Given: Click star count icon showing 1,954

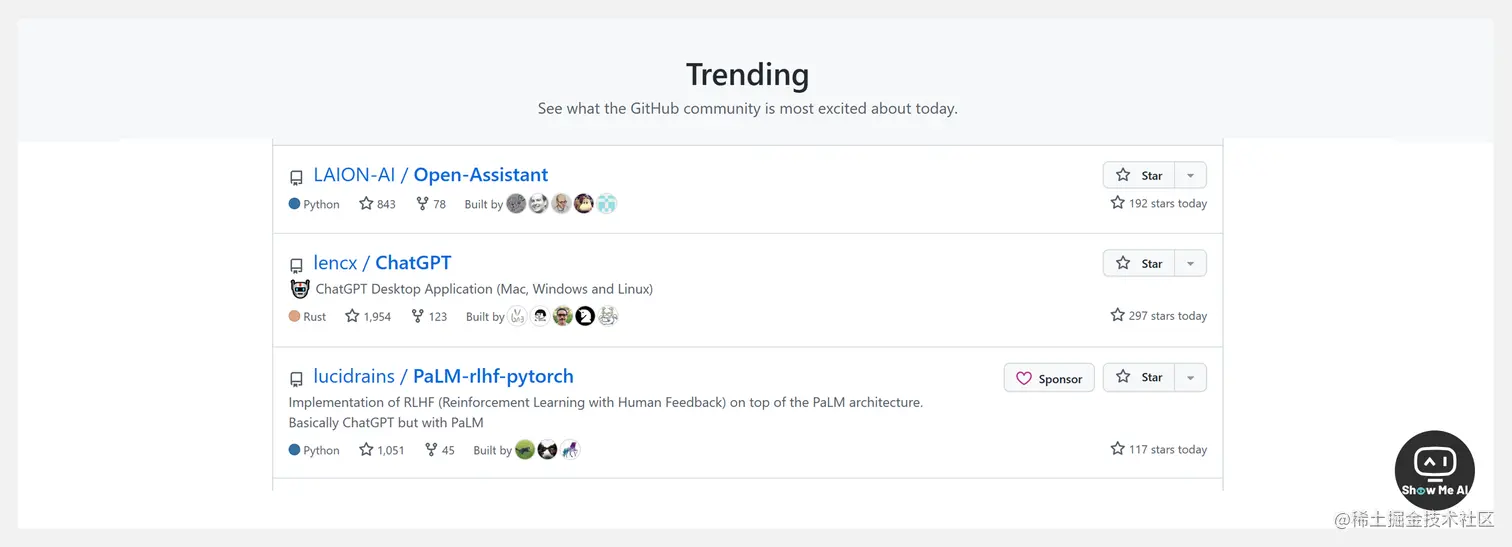Looking at the screenshot, I should pyautogui.click(x=352, y=316).
